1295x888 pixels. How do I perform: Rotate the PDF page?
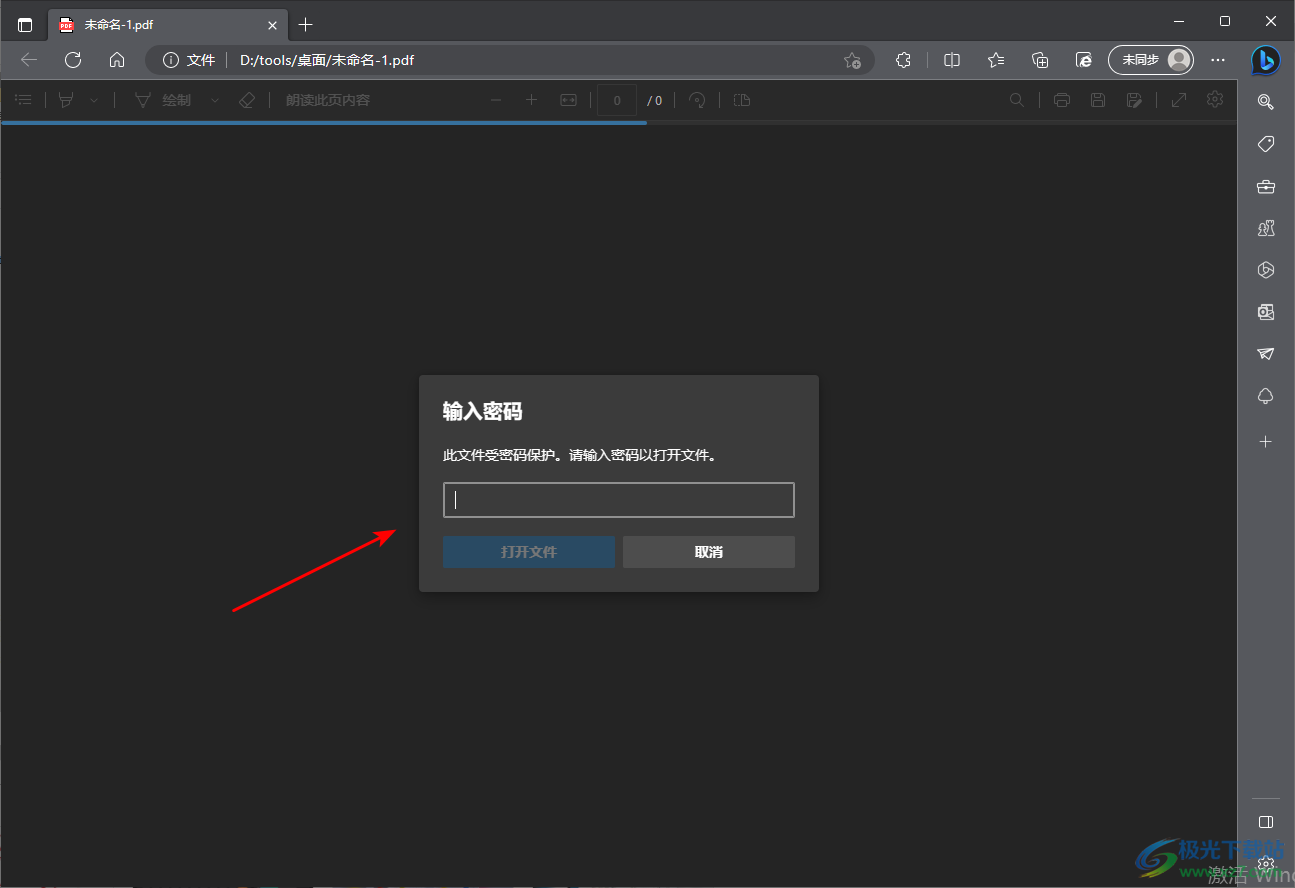(x=698, y=100)
